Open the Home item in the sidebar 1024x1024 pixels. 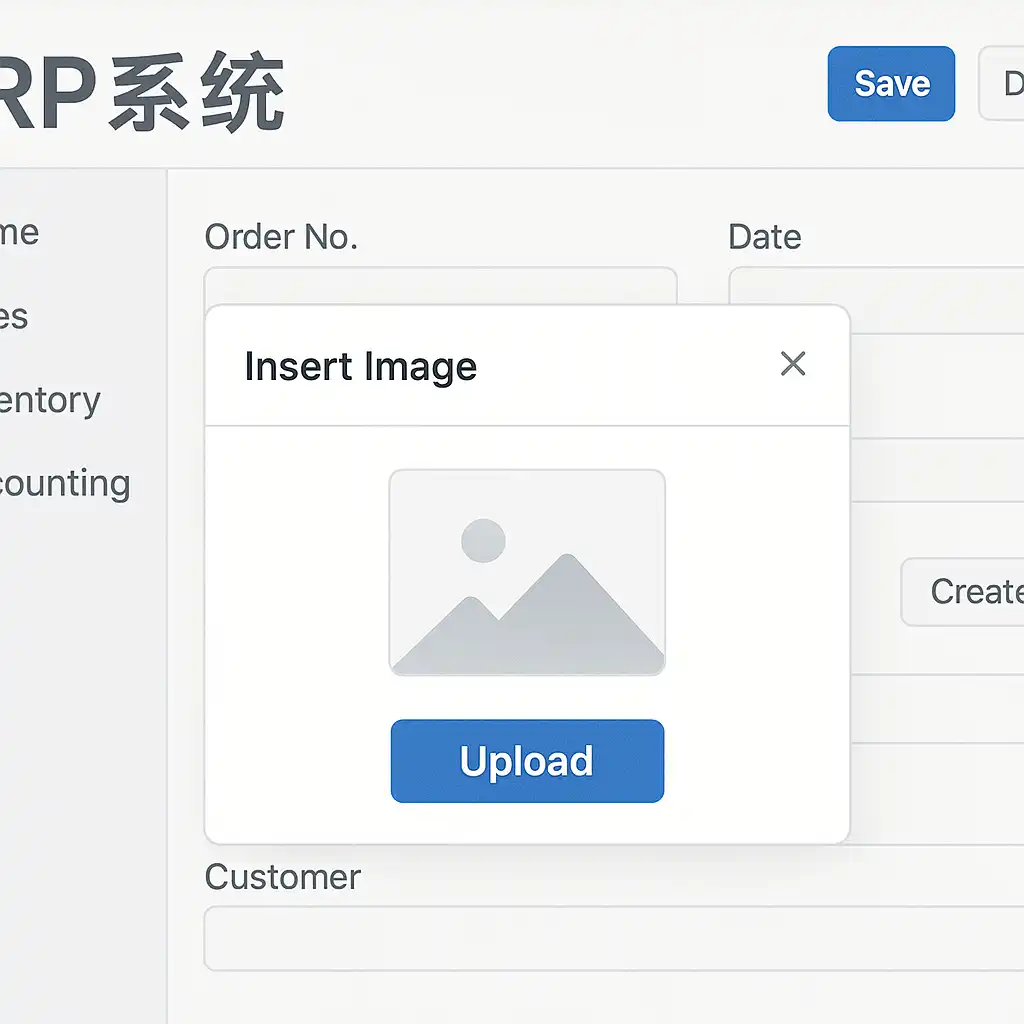(20, 232)
